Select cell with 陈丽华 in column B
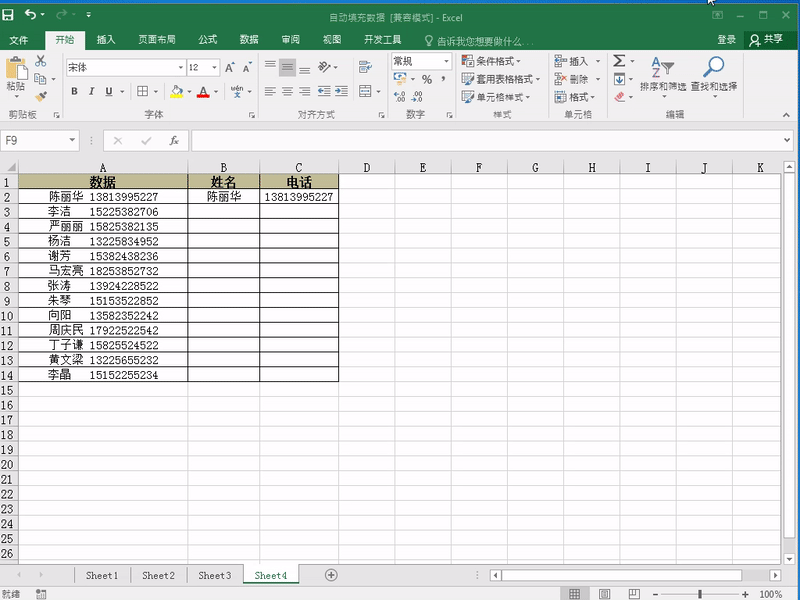Screen dimensions: 800x600 (x=223, y=197)
